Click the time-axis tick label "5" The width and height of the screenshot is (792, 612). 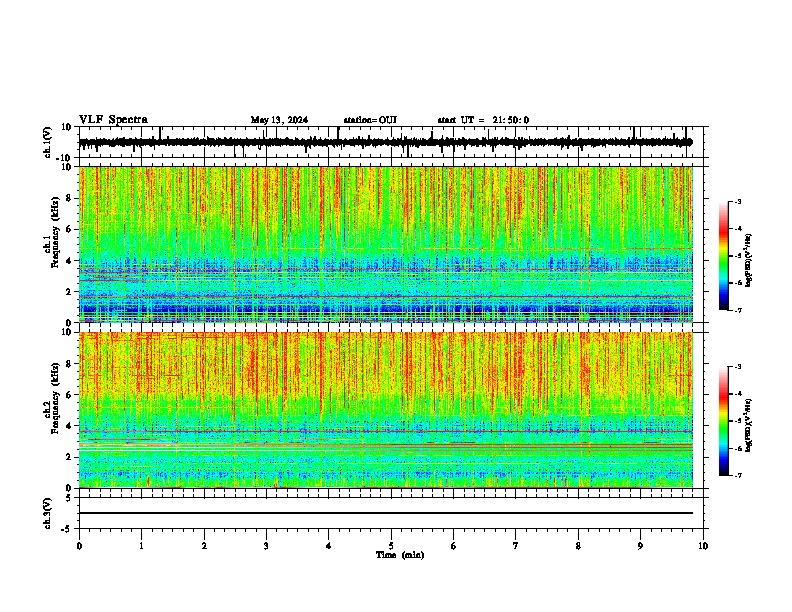point(391,546)
